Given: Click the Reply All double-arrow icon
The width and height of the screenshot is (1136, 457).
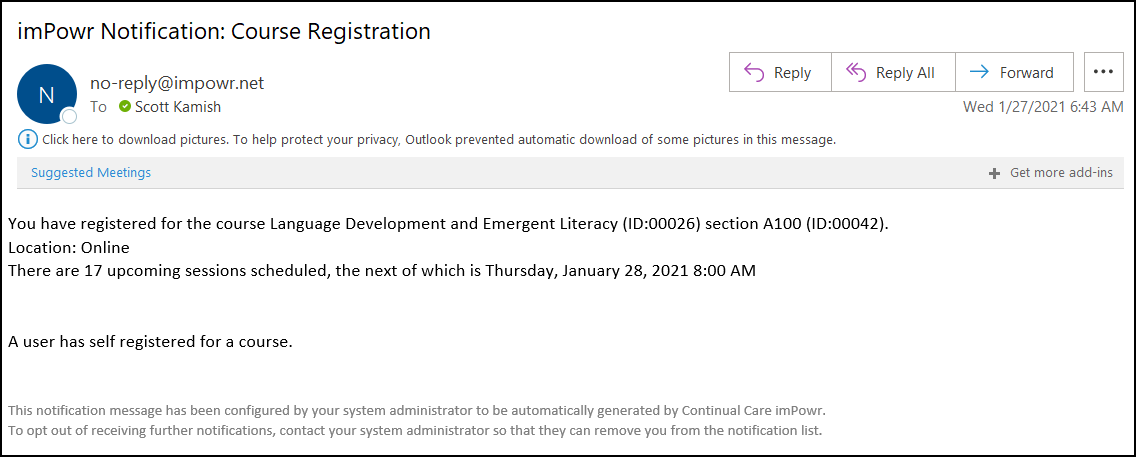Looking at the screenshot, I should pos(856,72).
